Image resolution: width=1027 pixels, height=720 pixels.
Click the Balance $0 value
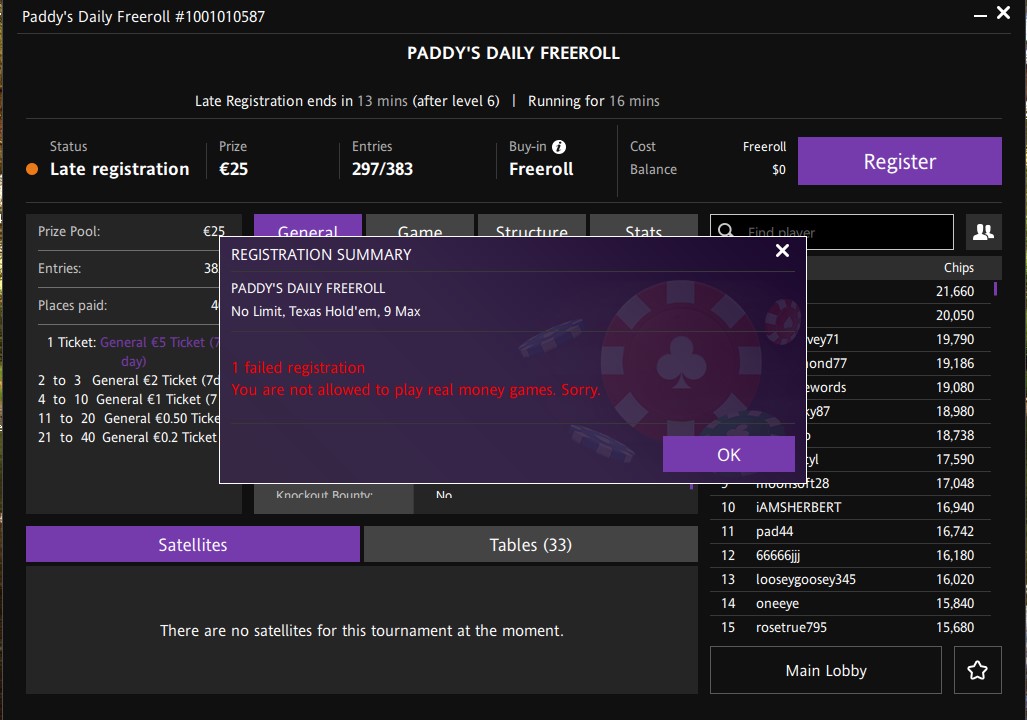(778, 170)
